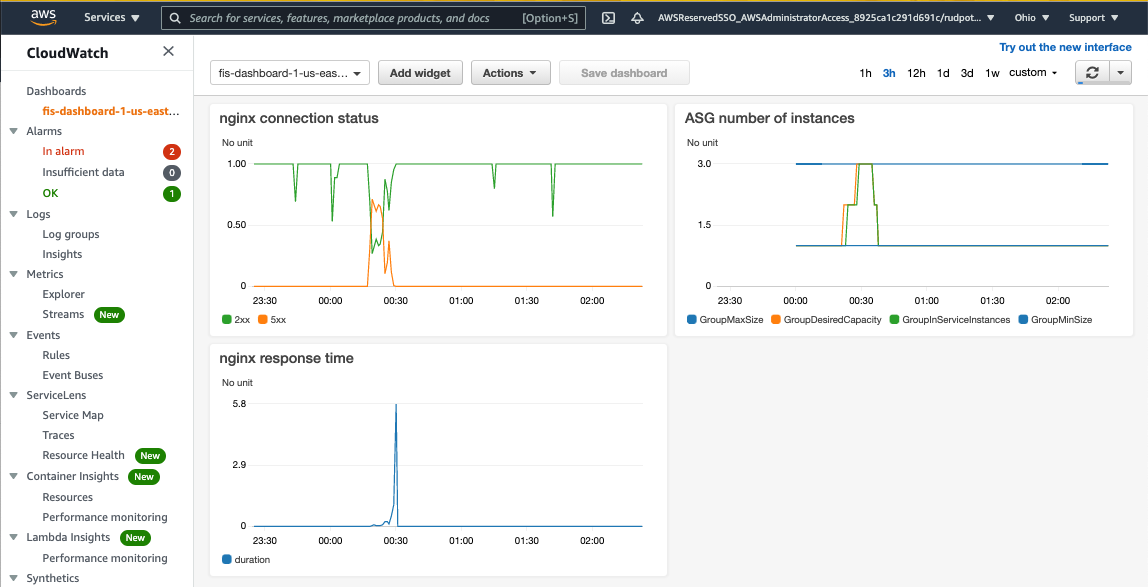Toggle the GroupDesiredCapacity legend swatch
Image resolution: width=1148 pixels, height=587 pixels.
tap(775, 320)
